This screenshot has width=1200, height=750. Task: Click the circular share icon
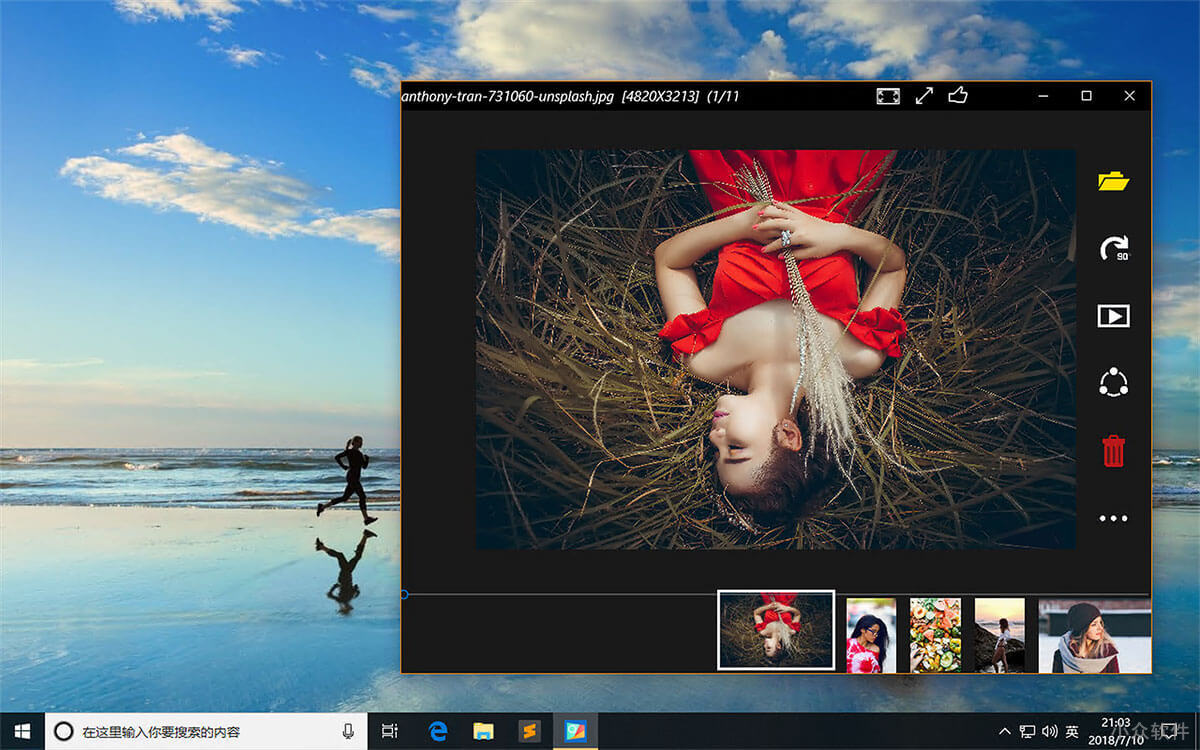(1113, 383)
